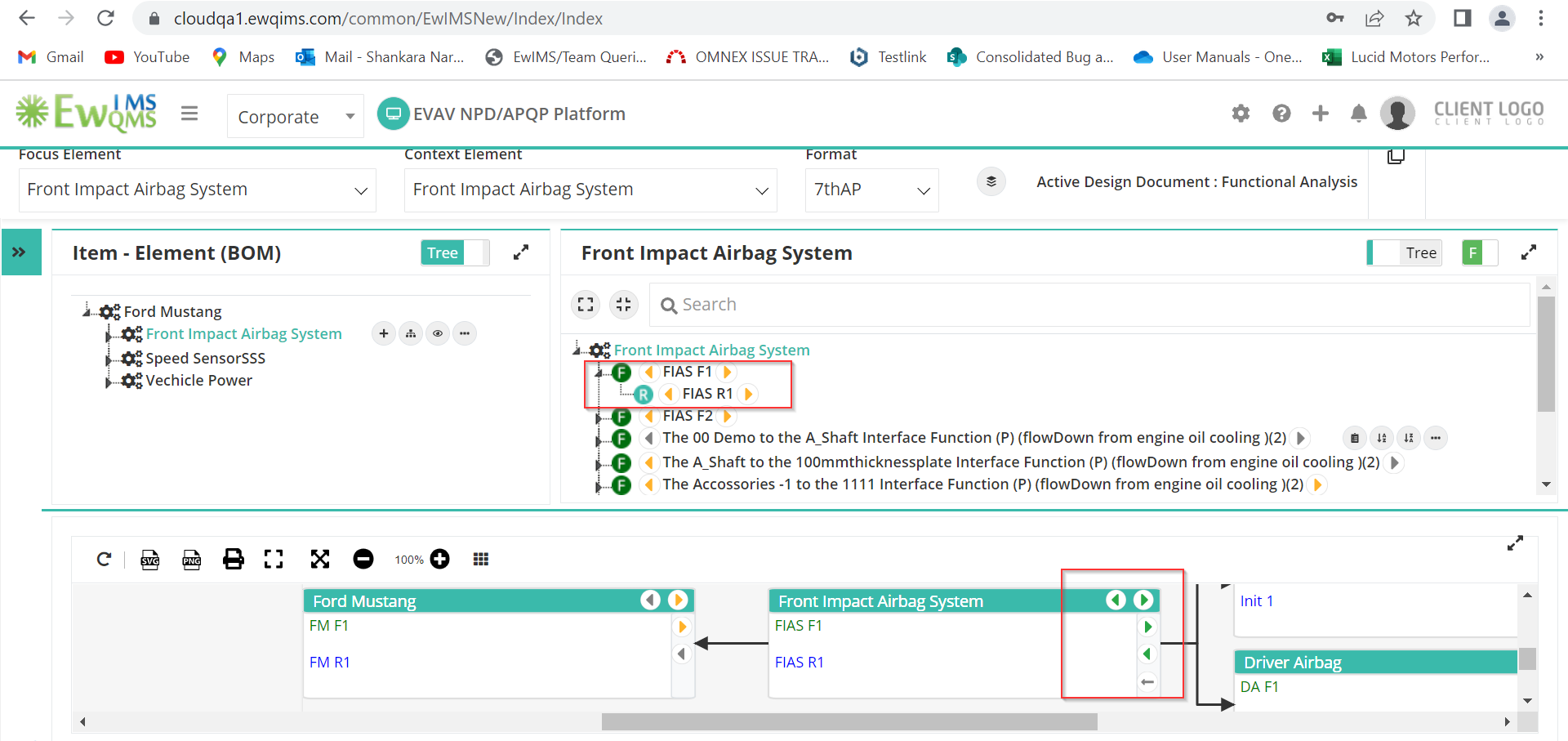The image size is (1568, 741).
Task: Open the Testlink bookmark
Action: click(x=888, y=56)
